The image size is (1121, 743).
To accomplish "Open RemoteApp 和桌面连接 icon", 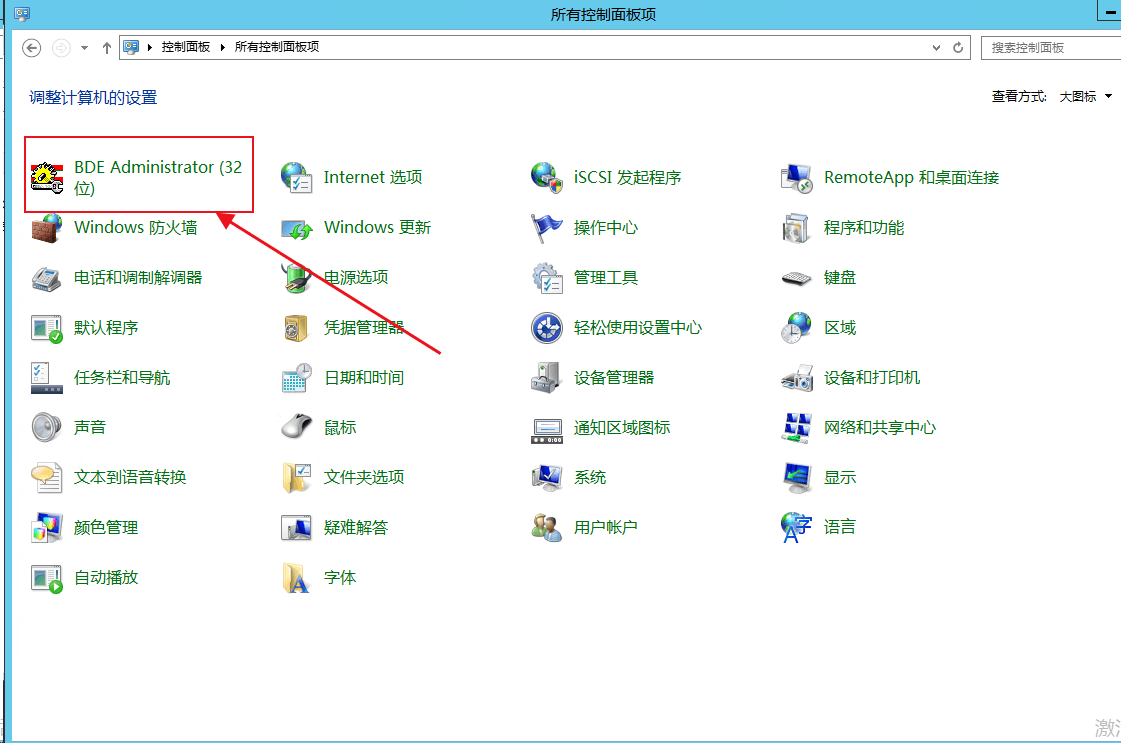I will point(796,177).
